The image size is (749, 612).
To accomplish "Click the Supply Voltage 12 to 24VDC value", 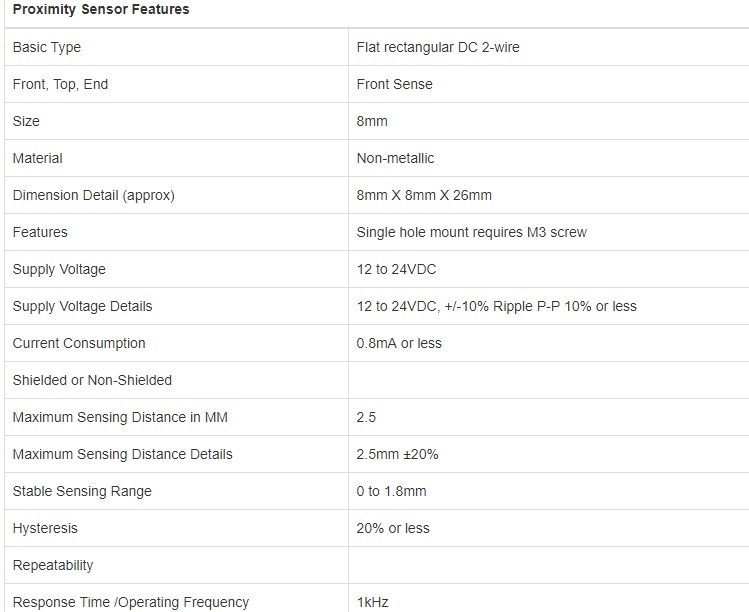I will tap(396, 269).
